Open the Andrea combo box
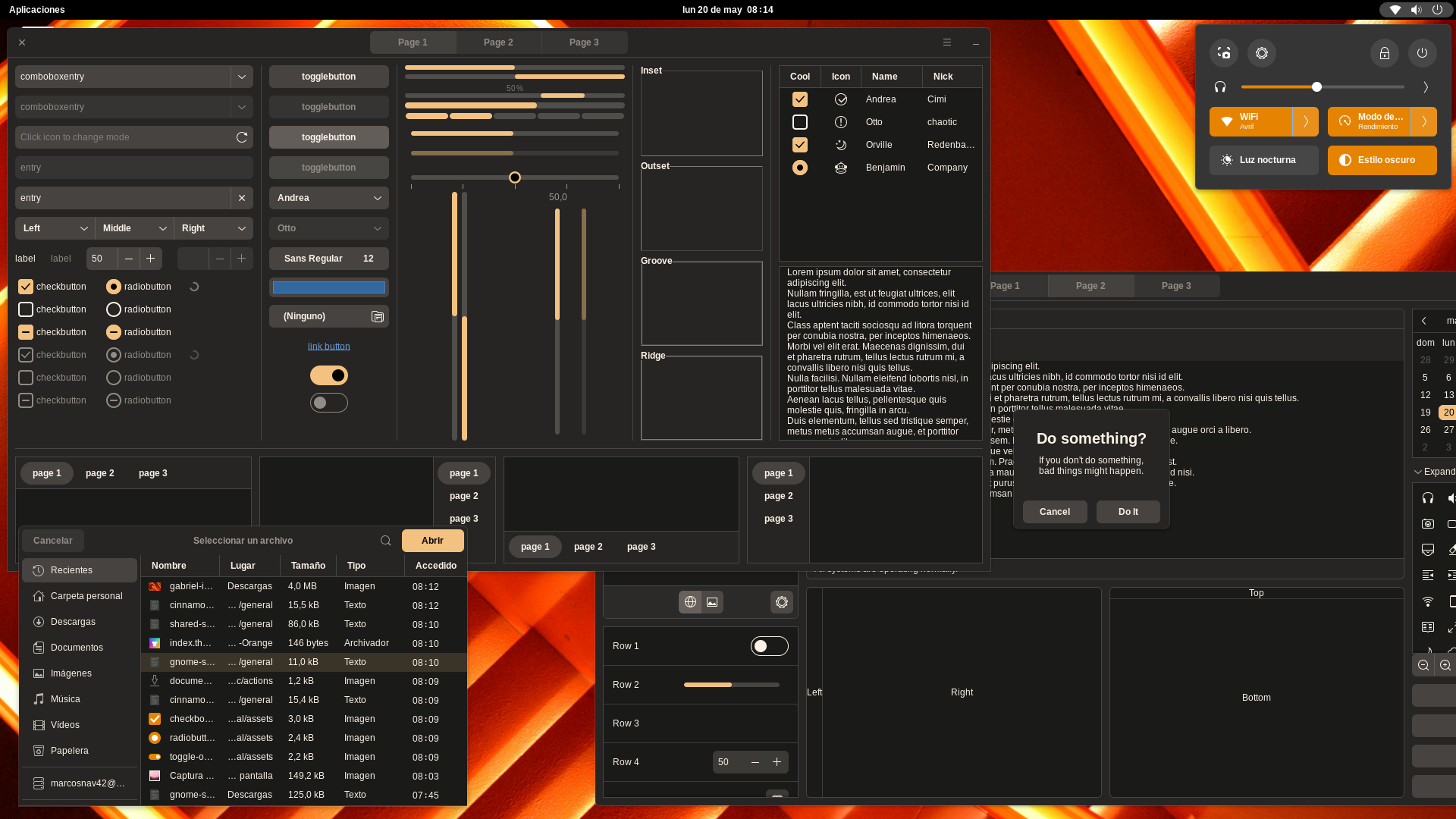This screenshot has width=1456, height=819. [329, 198]
